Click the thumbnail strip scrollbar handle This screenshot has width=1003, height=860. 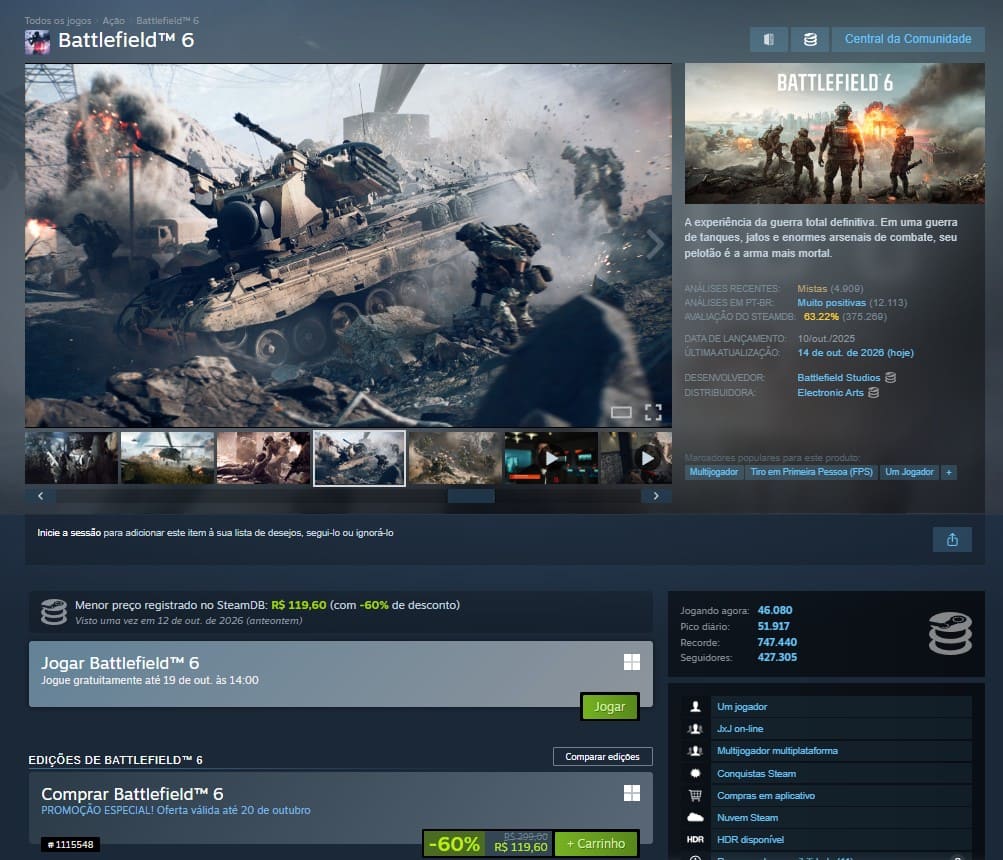point(471,496)
